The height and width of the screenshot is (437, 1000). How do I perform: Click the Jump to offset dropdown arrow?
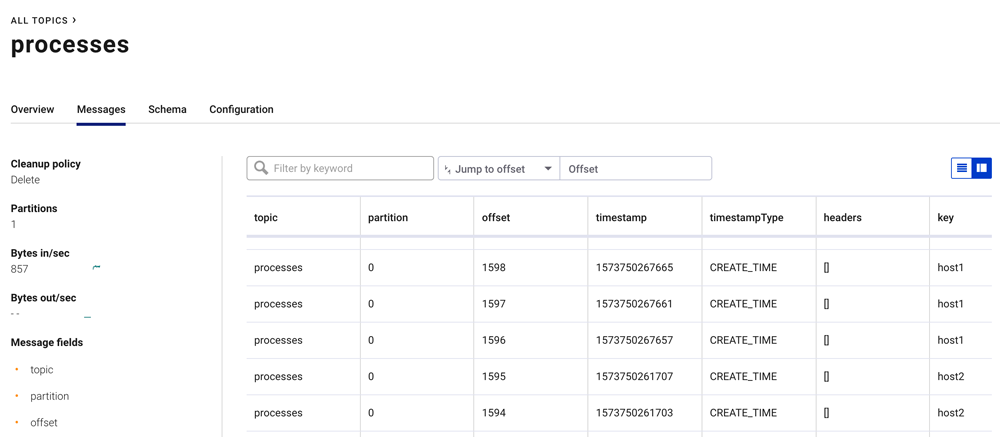547,169
